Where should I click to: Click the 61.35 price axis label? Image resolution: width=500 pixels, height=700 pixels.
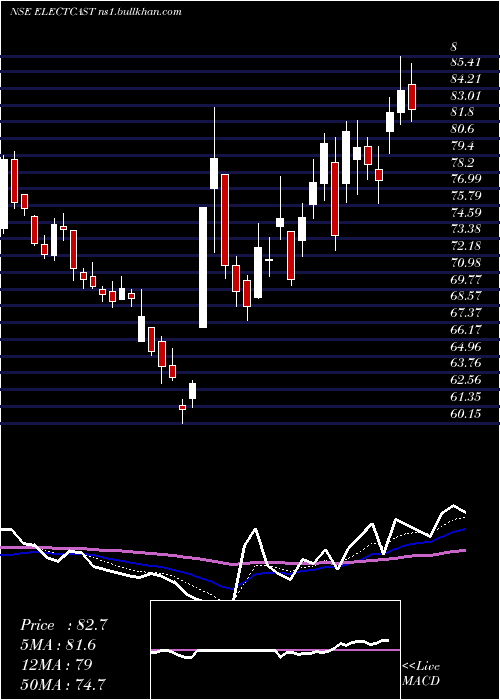(x=466, y=396)
